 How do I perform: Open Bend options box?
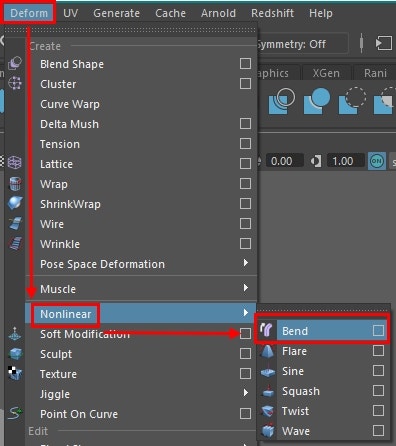(378, 331)
